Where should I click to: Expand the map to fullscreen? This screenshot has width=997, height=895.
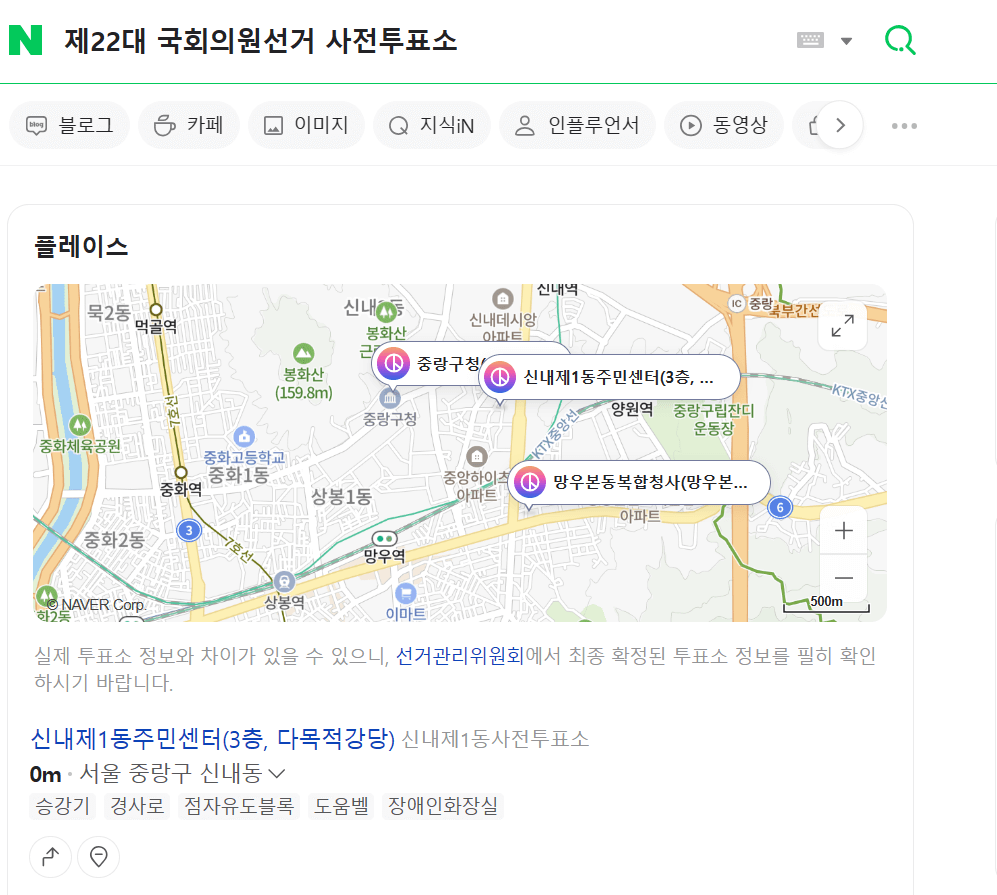[x=842, y=326]
